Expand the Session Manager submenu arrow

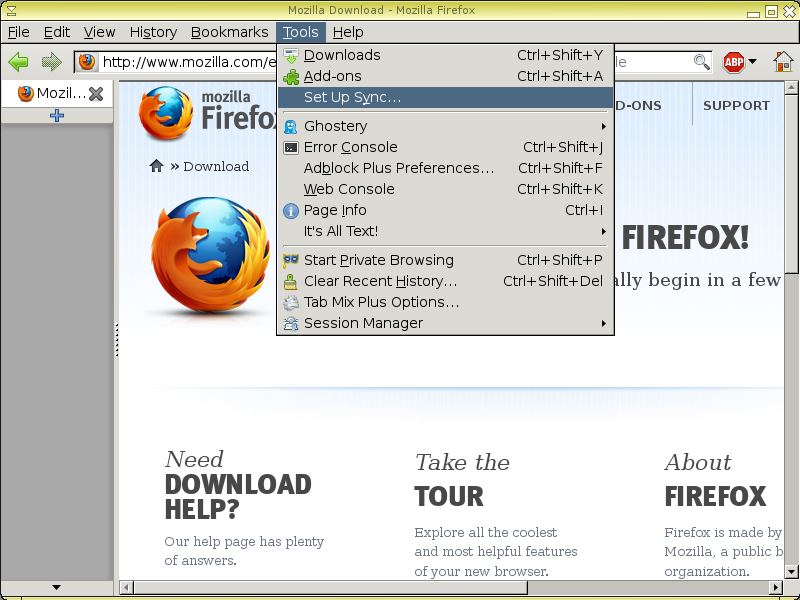pos(604,323)
